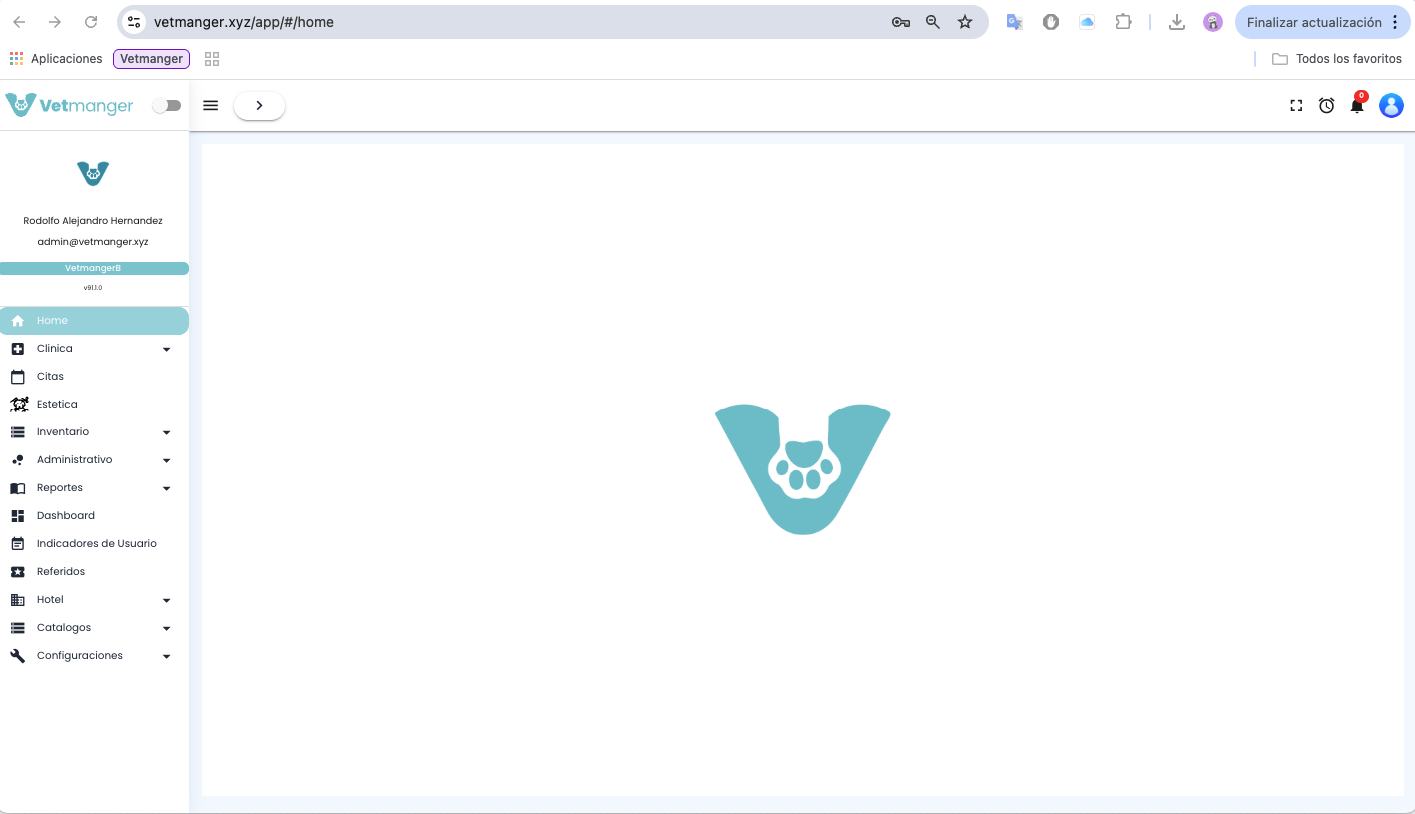Click Finalizar actualización in Chrome

1313,22
